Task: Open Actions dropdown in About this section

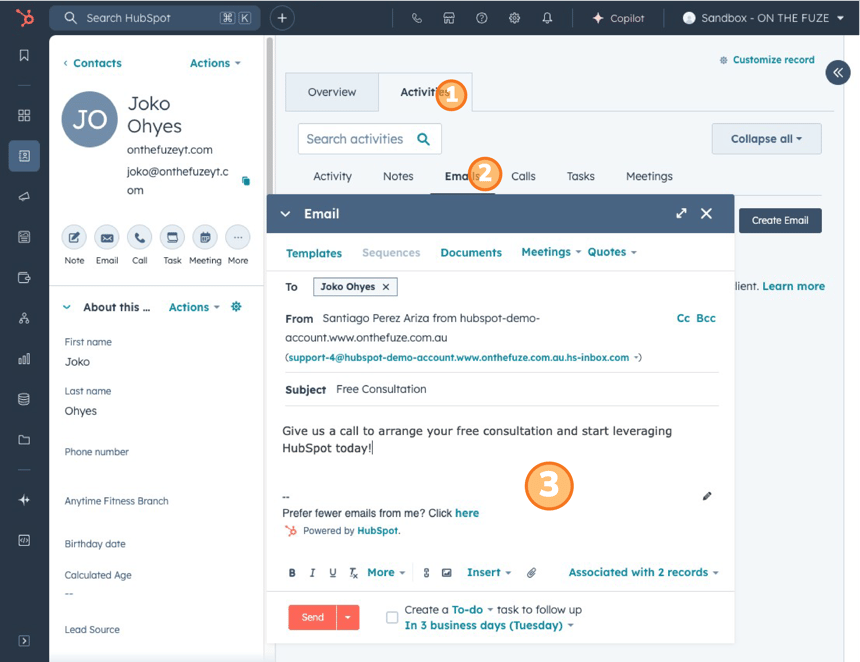Action: pyautogui.click(x=194, y=307)
